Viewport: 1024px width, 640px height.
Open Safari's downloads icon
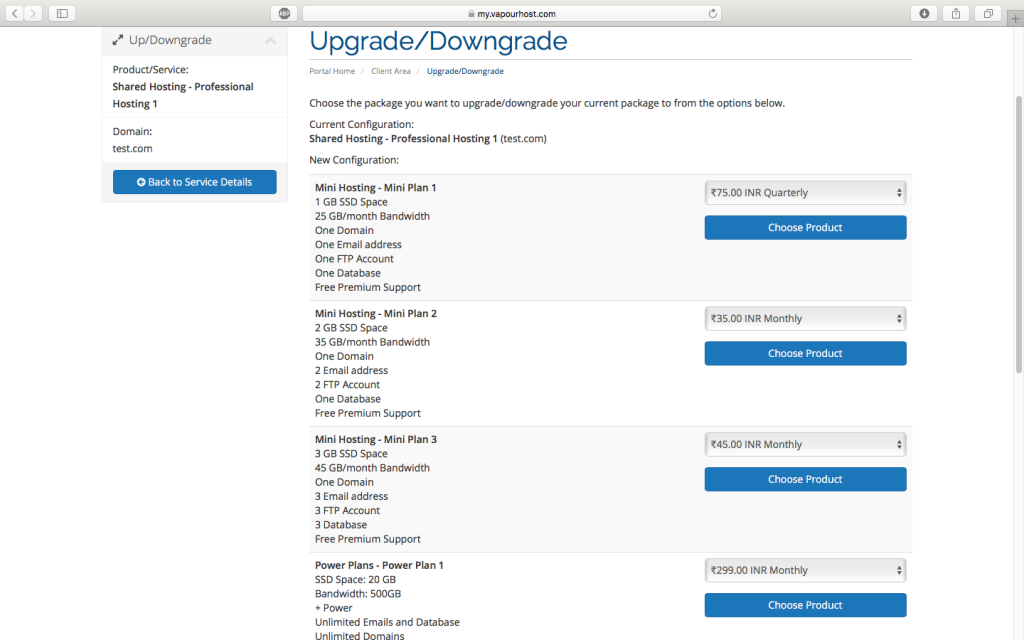[924, 13]
